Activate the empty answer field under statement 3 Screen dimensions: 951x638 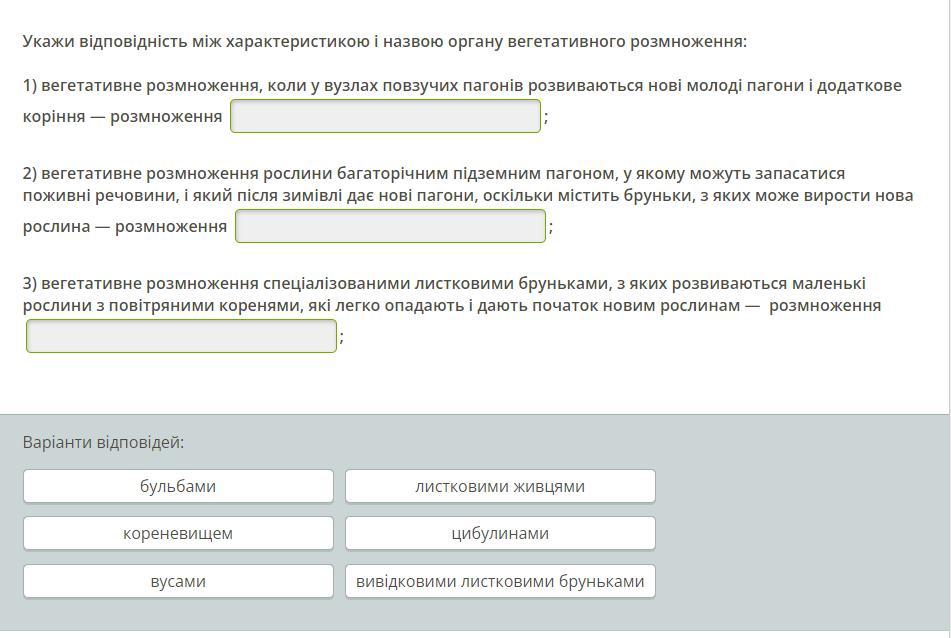181,336
